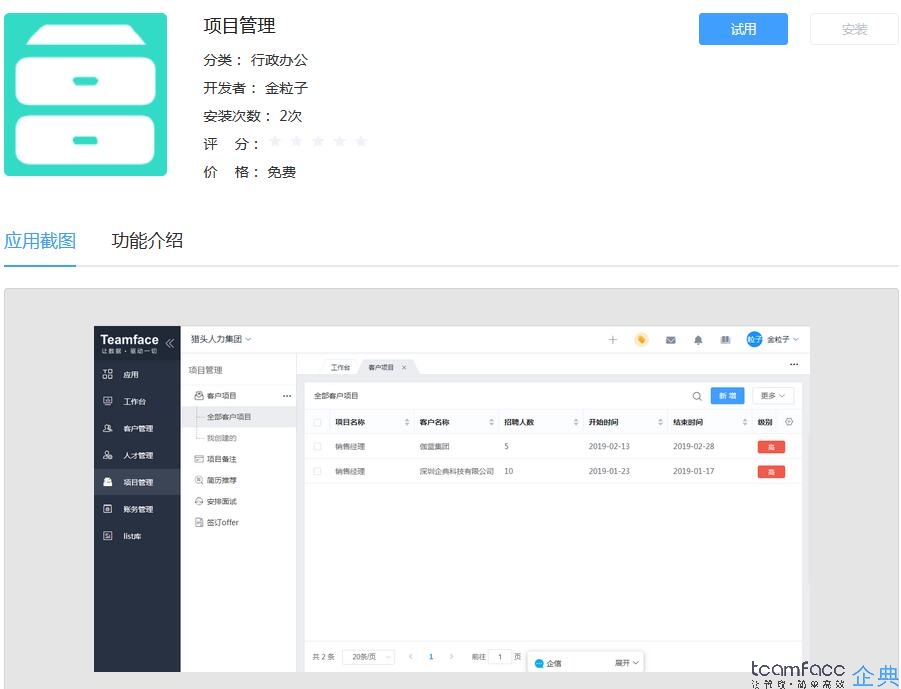The width and height of the screenshot is (901, 689).
Task: Open 人才管理 in the sidebar
Action: (138, 455)
